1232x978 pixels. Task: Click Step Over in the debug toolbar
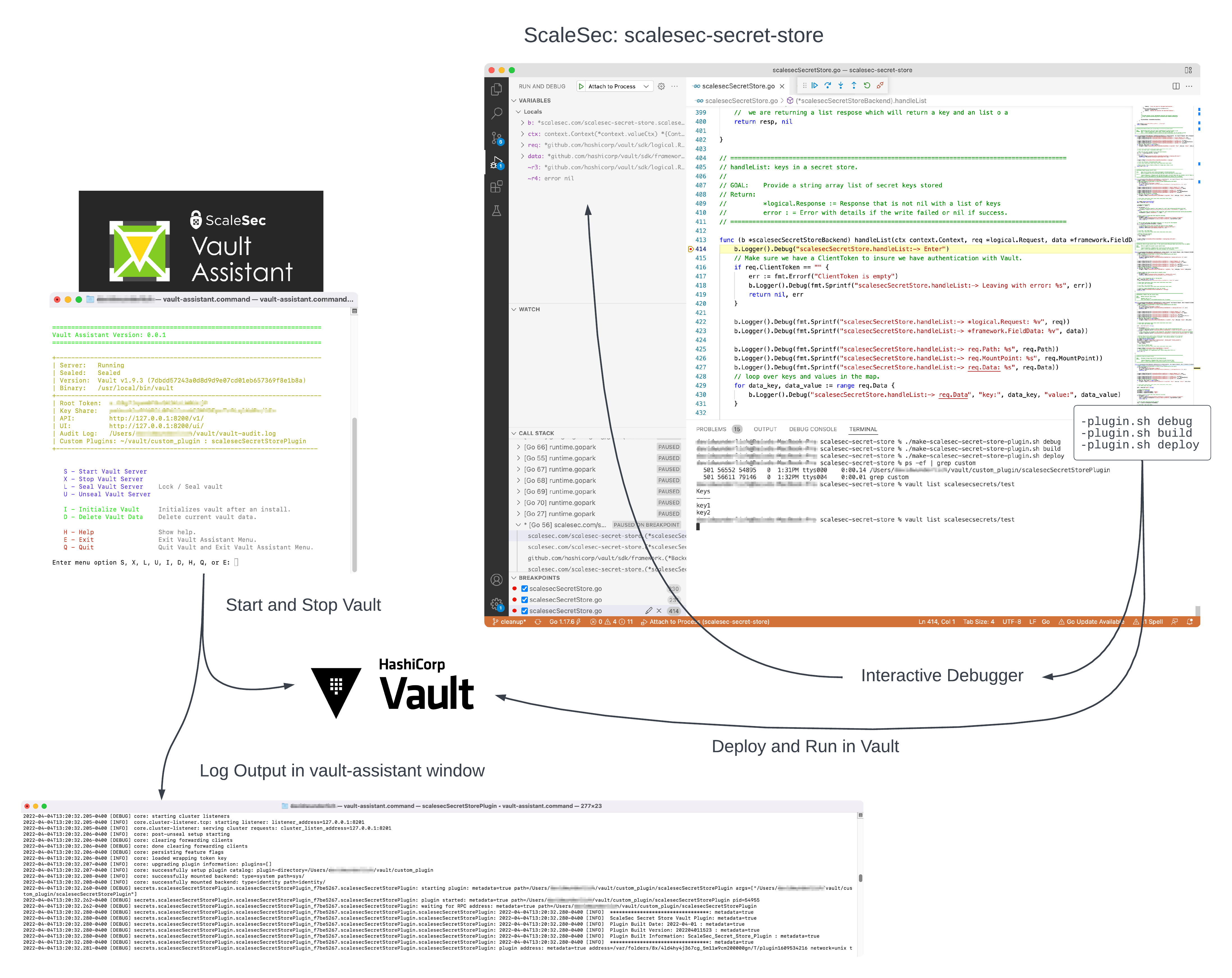[x=827, y=86]
